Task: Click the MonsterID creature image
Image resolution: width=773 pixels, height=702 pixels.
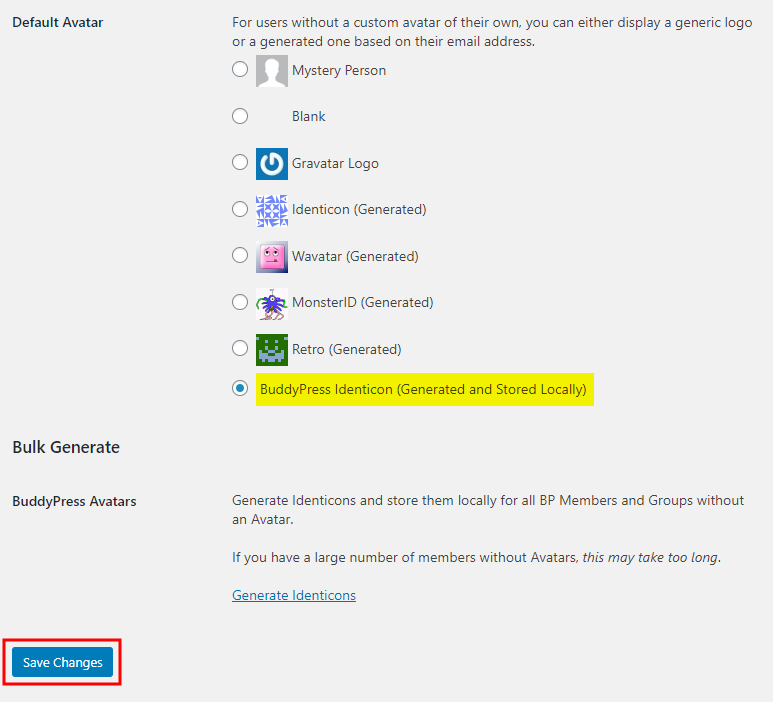Action: 271,303
